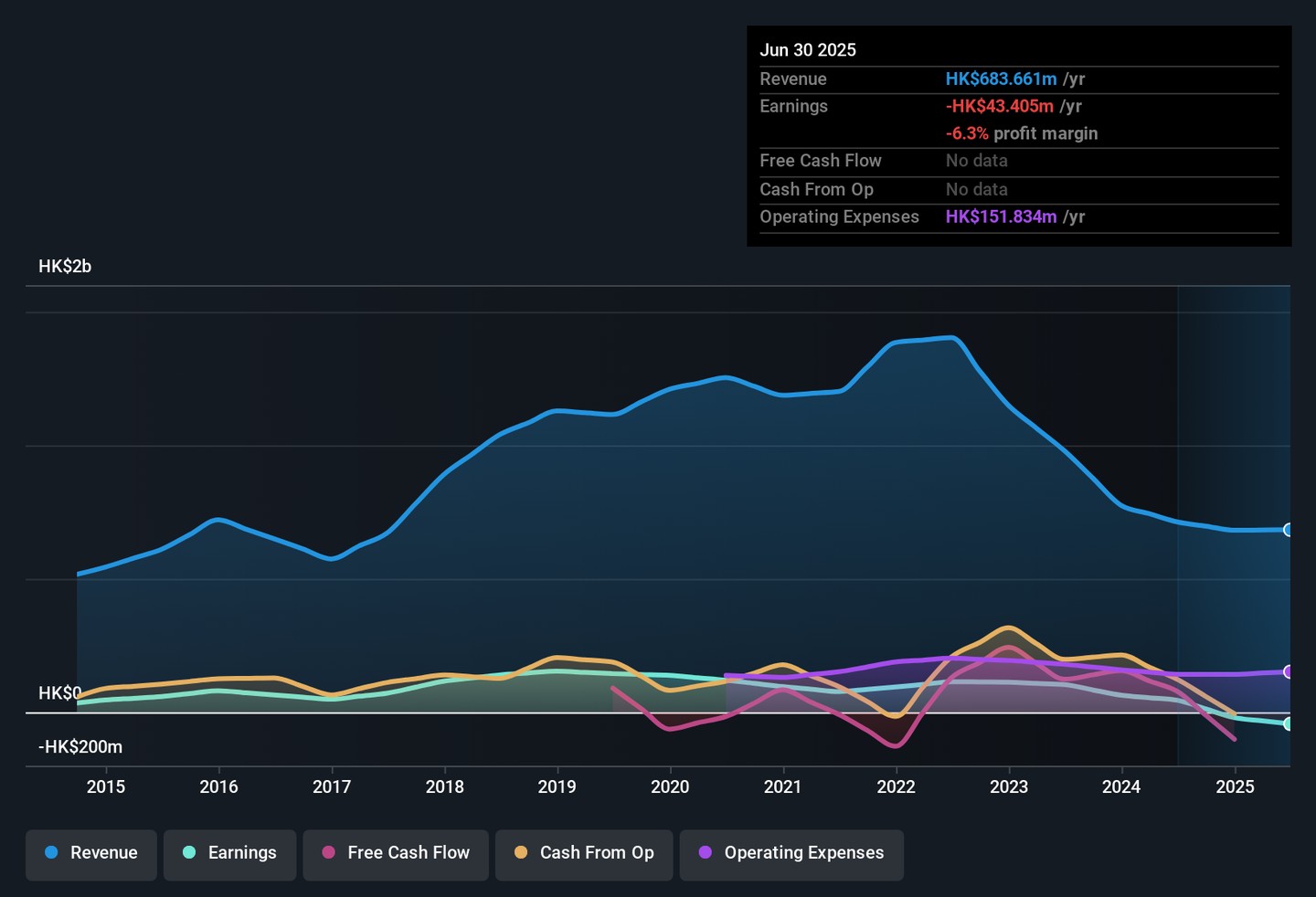Toggle the Earnings series in legend
1316x897 pixels.
pyautogui.click(x=229, y=853)
